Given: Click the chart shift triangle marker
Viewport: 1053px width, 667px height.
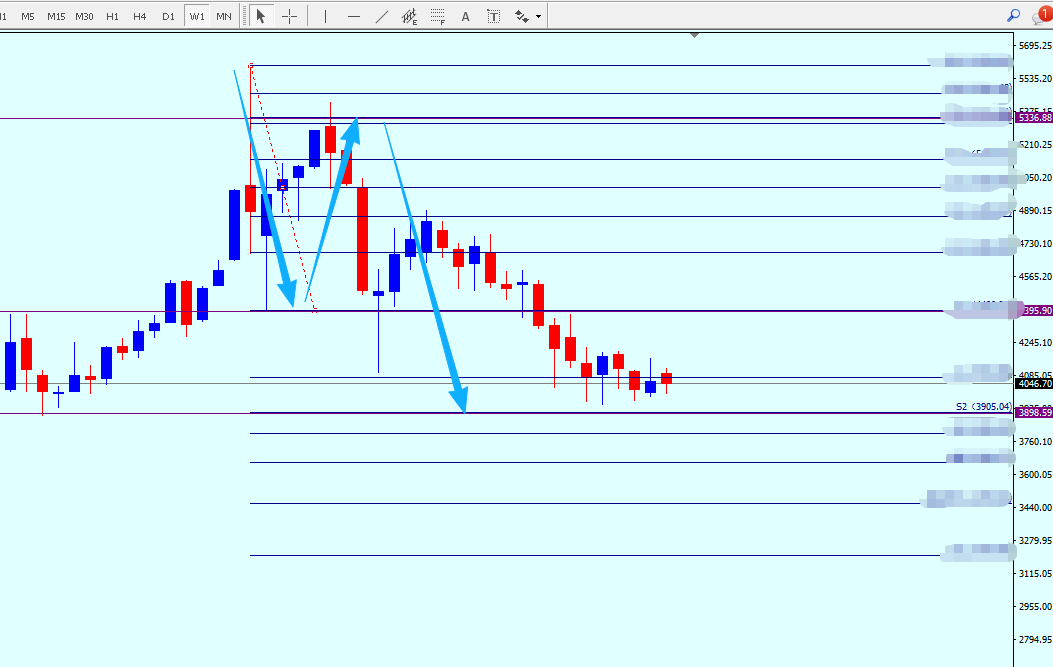Looking at the screenshot, I should click(x=694, y=35).
